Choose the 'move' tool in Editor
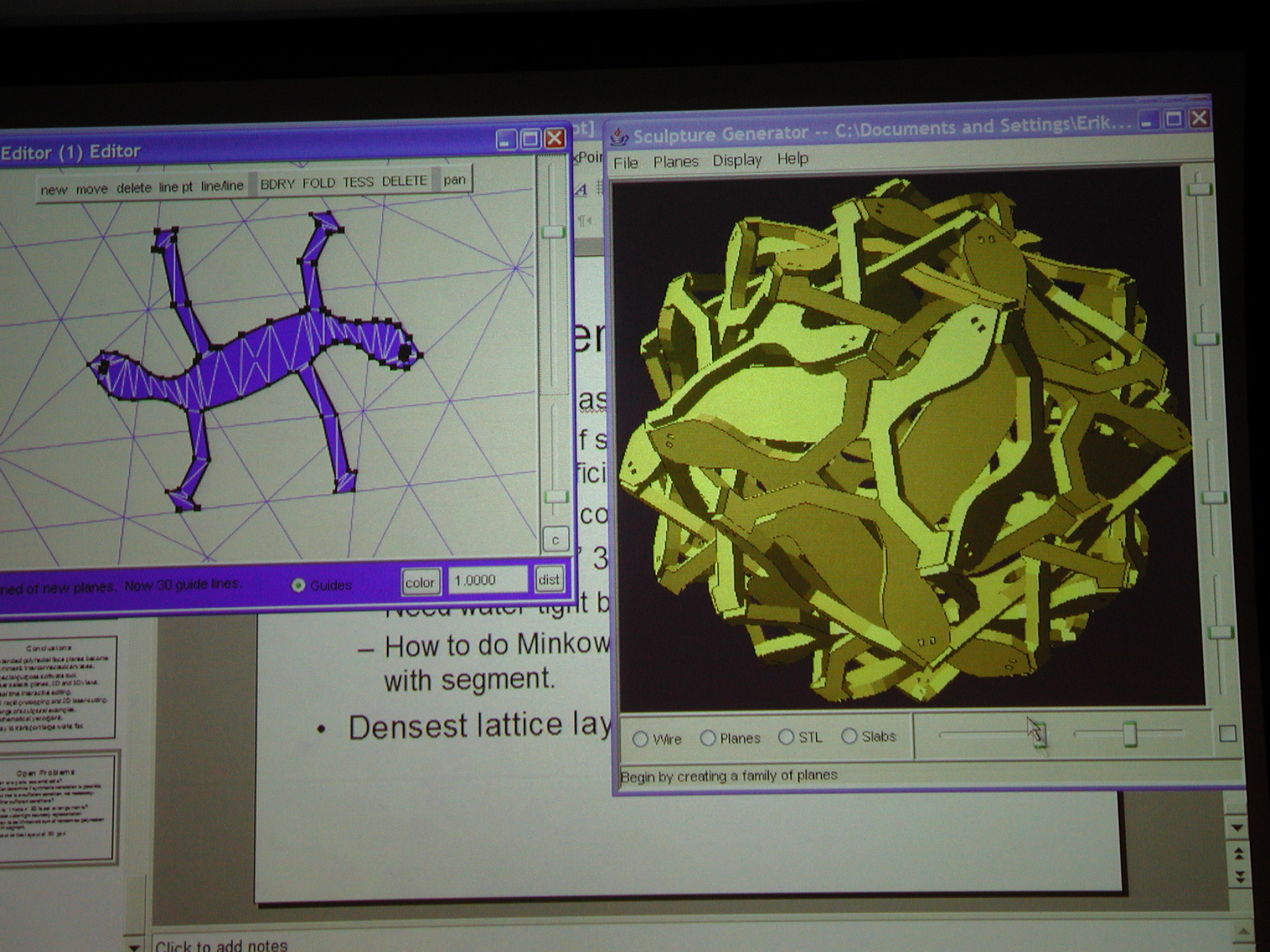Viewport: 1270px width, 952px height. [92, 189]
